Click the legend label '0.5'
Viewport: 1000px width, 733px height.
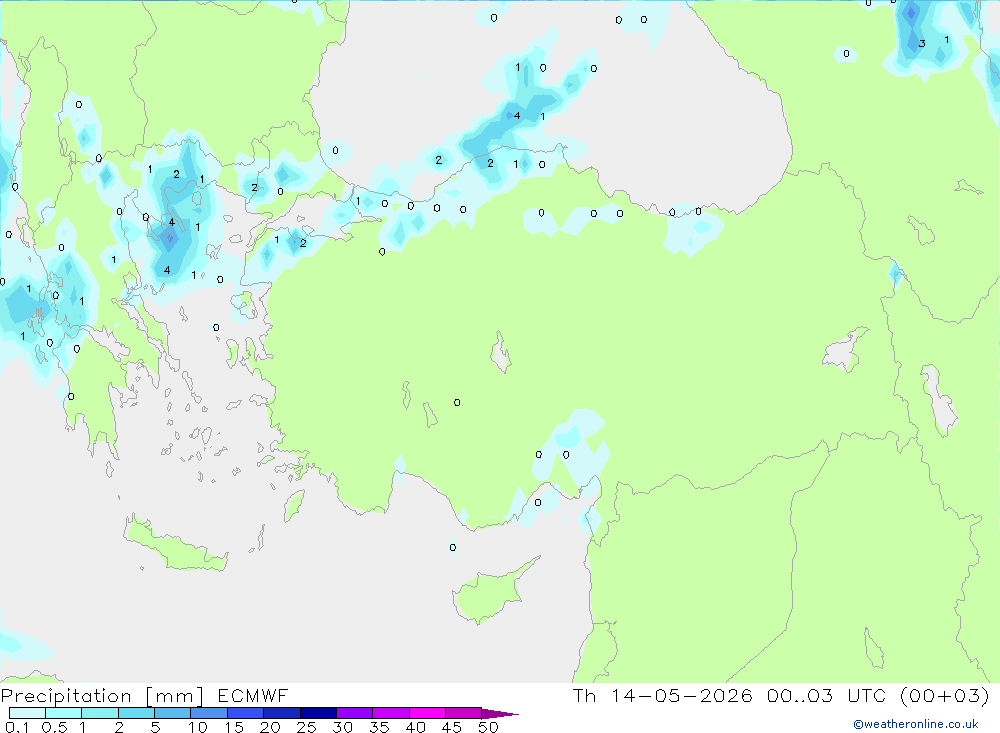(x=54, y=727)
